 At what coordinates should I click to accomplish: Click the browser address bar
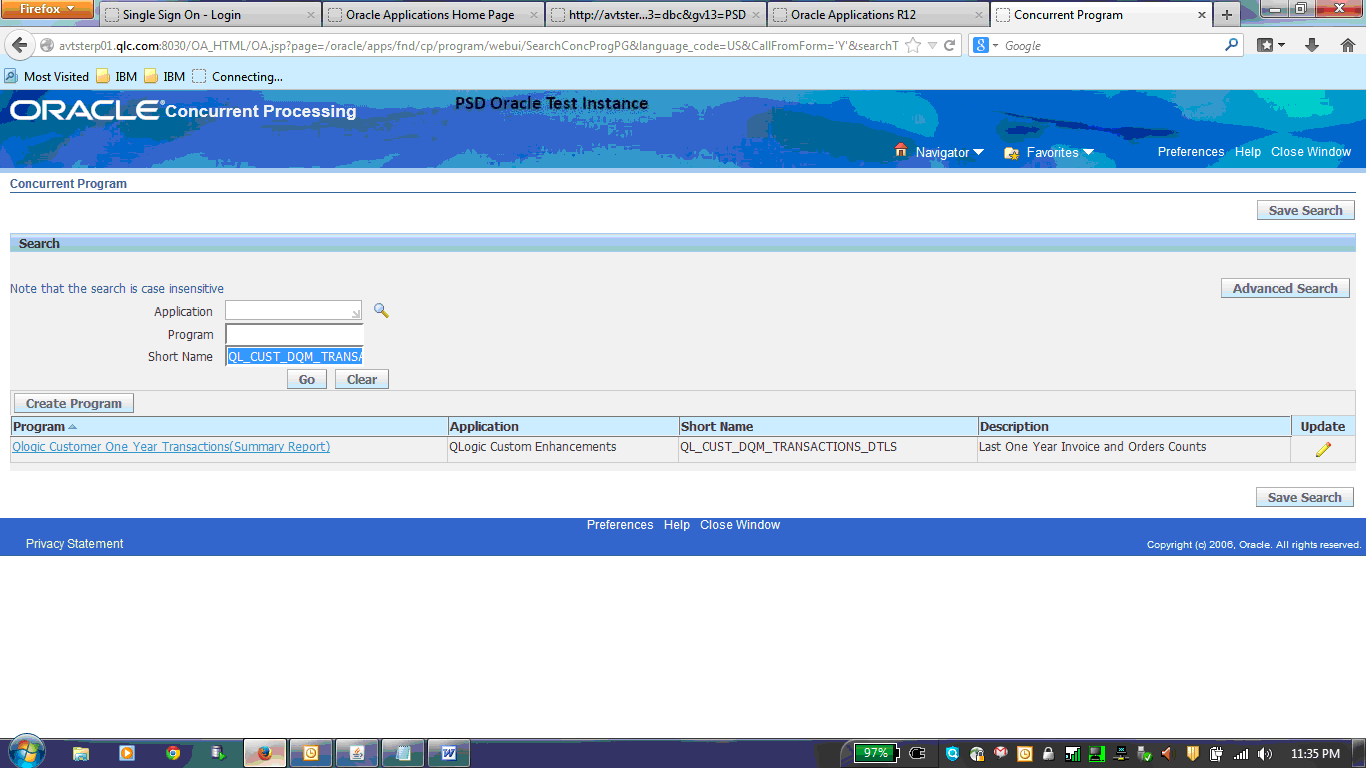(x=478, y=46)
